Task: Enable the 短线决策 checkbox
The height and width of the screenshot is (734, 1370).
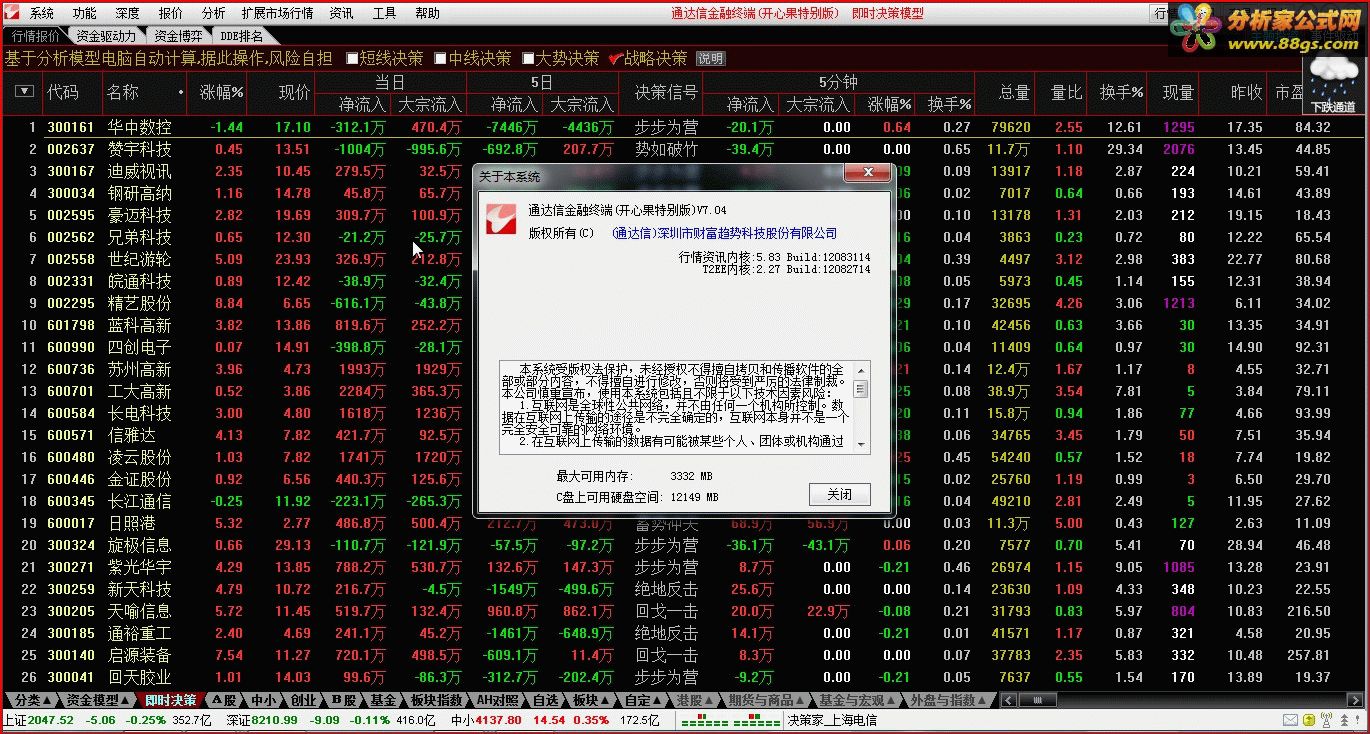Action: tap(352, 59)
